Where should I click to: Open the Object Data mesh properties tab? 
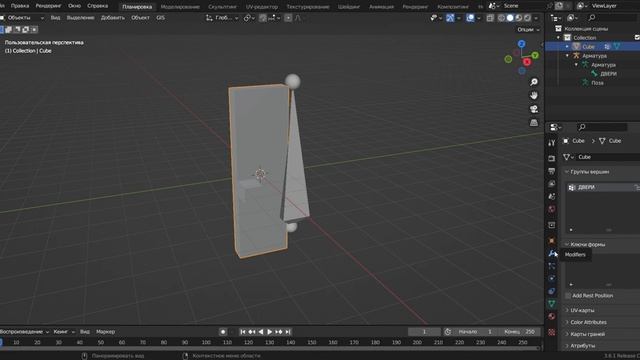coord(552,304)
